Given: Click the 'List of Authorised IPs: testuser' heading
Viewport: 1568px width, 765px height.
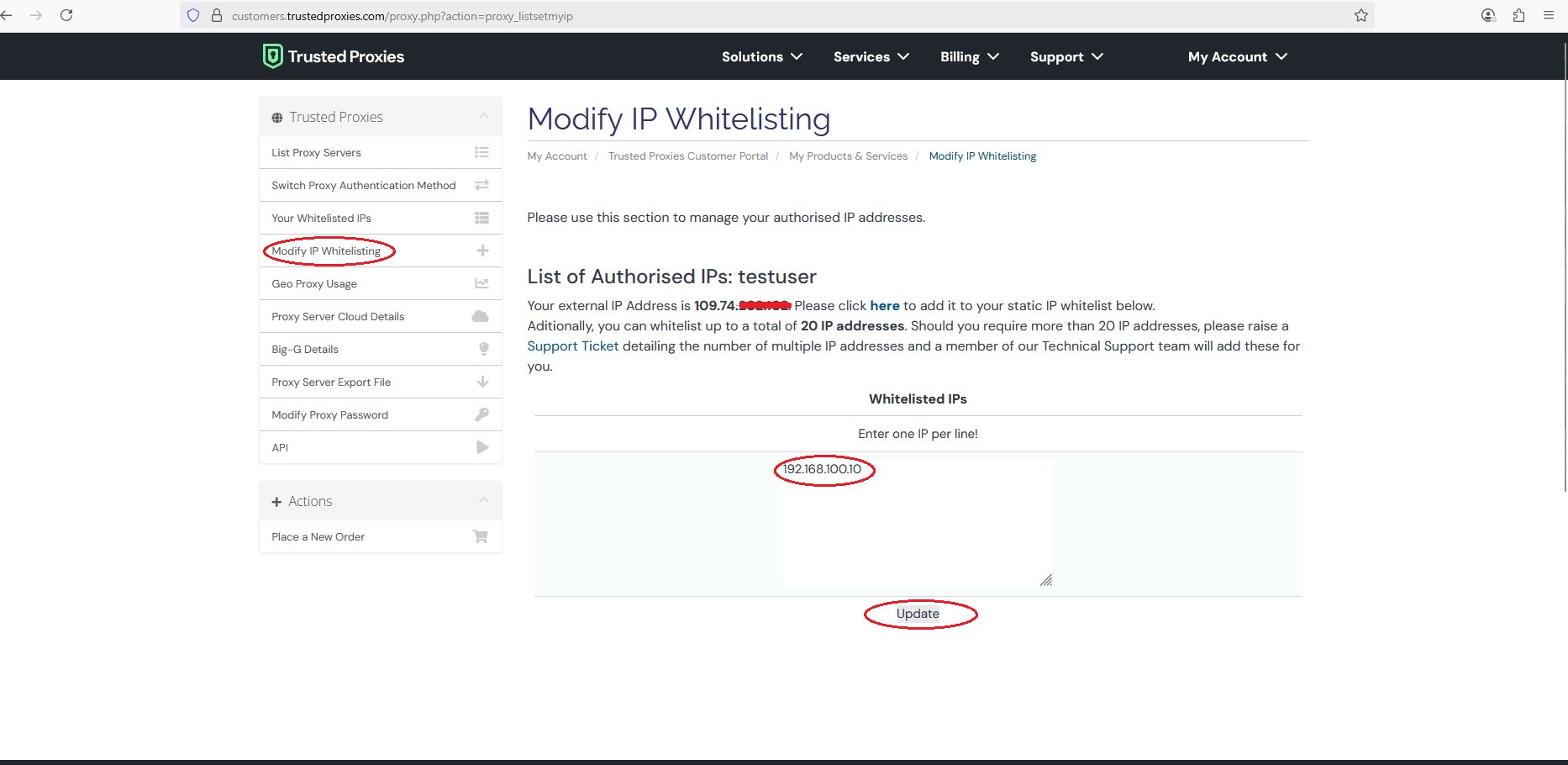Looking at the screenshot, I should (x=671, y=277).
